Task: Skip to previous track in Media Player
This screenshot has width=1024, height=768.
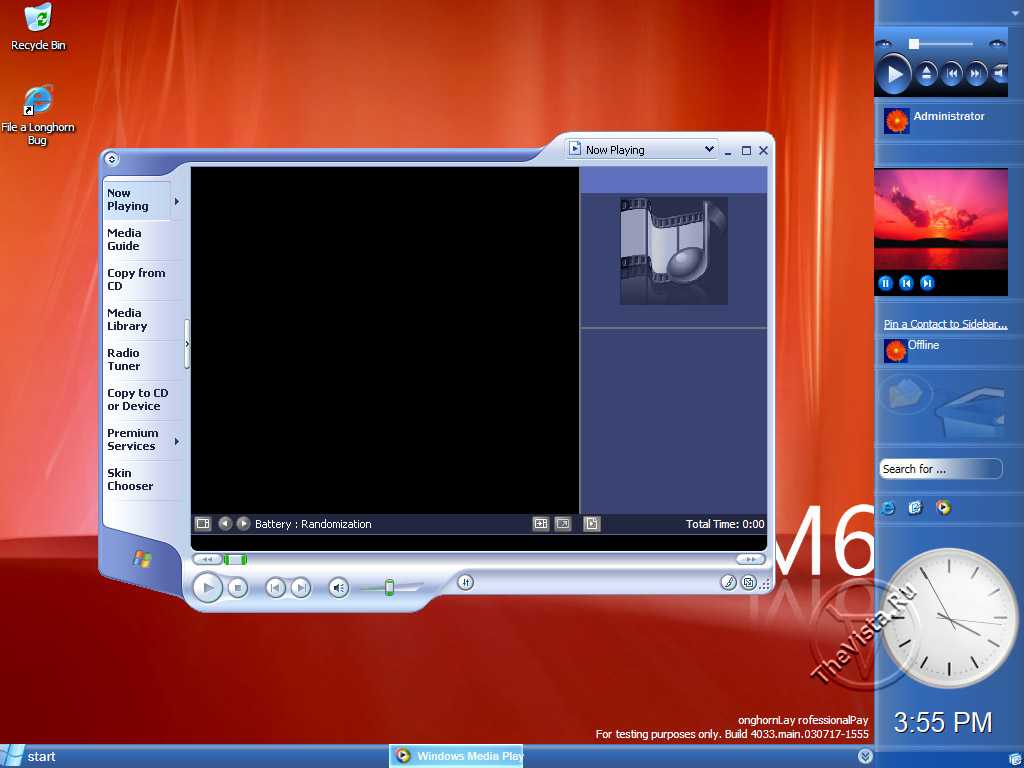Action: pos(276,588)
